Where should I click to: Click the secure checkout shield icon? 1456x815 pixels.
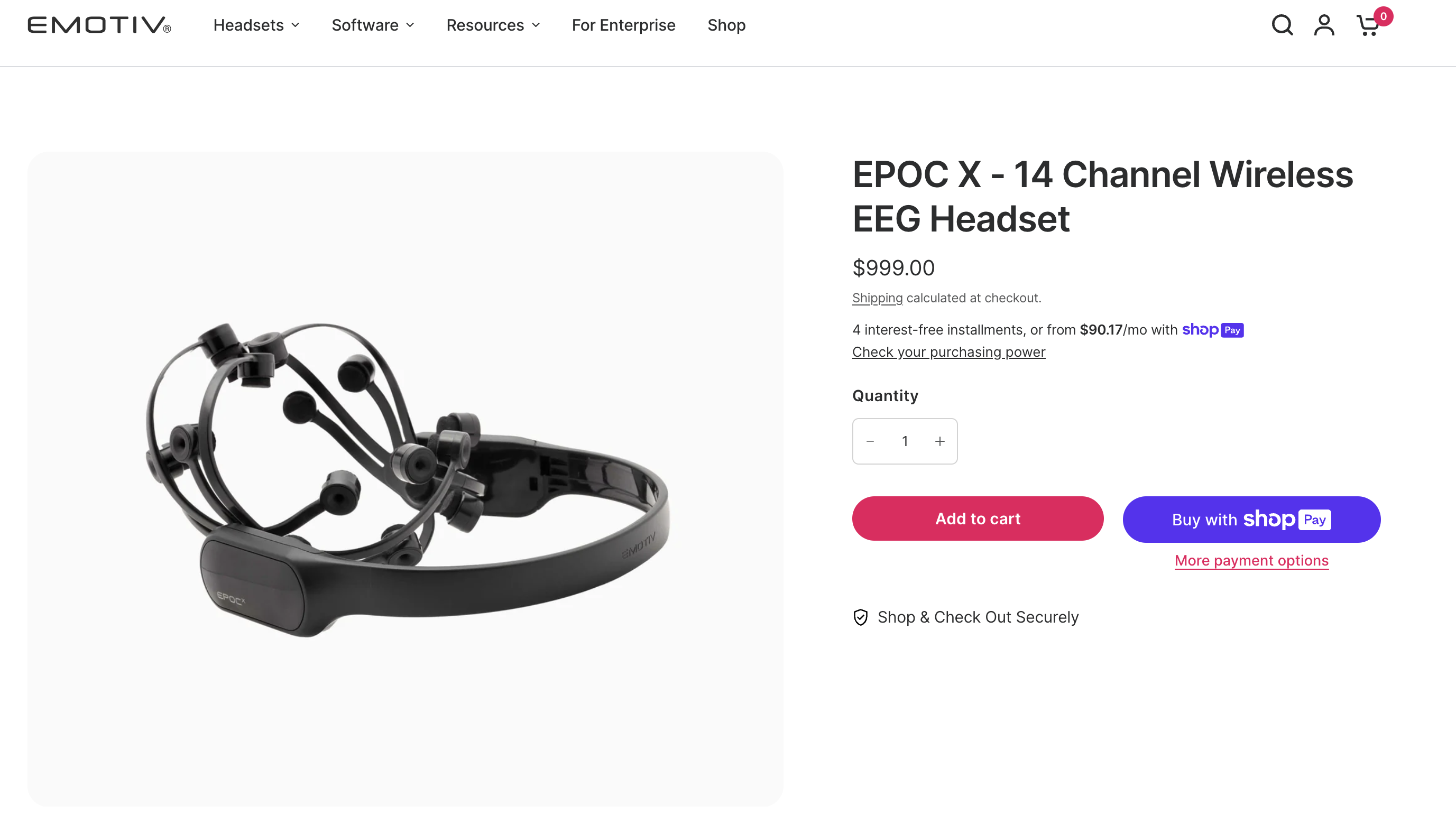tap(860, 617)
